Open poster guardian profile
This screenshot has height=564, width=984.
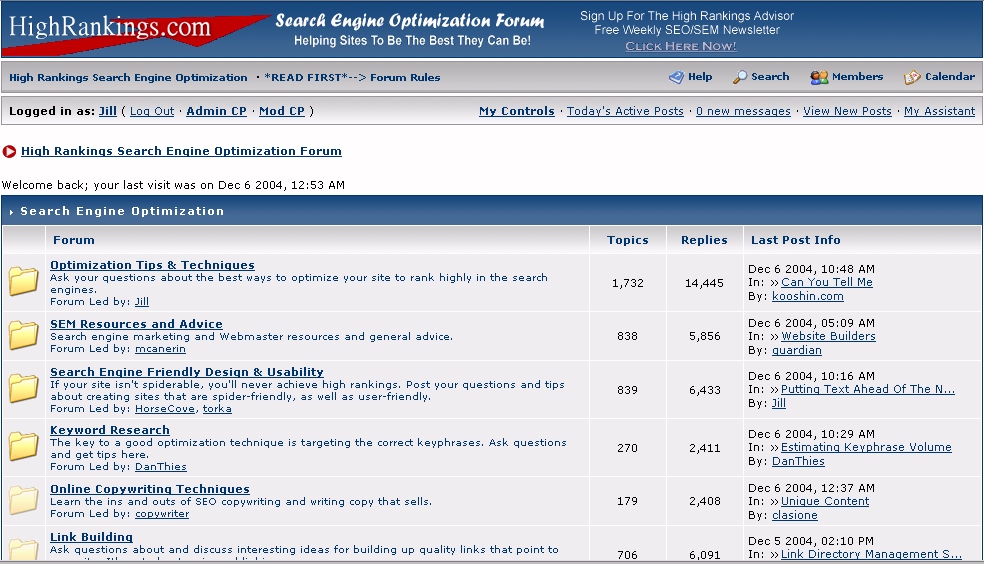pos(796,350)
